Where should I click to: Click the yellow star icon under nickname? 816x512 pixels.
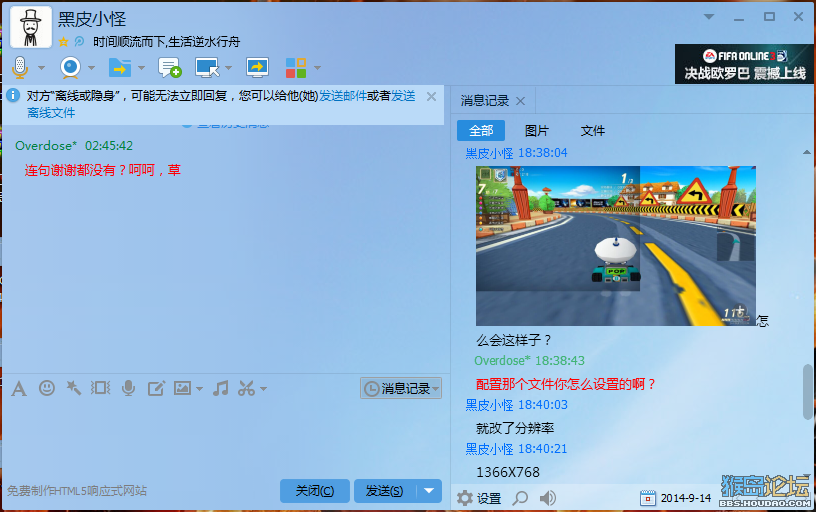click(x=63, y=42)
